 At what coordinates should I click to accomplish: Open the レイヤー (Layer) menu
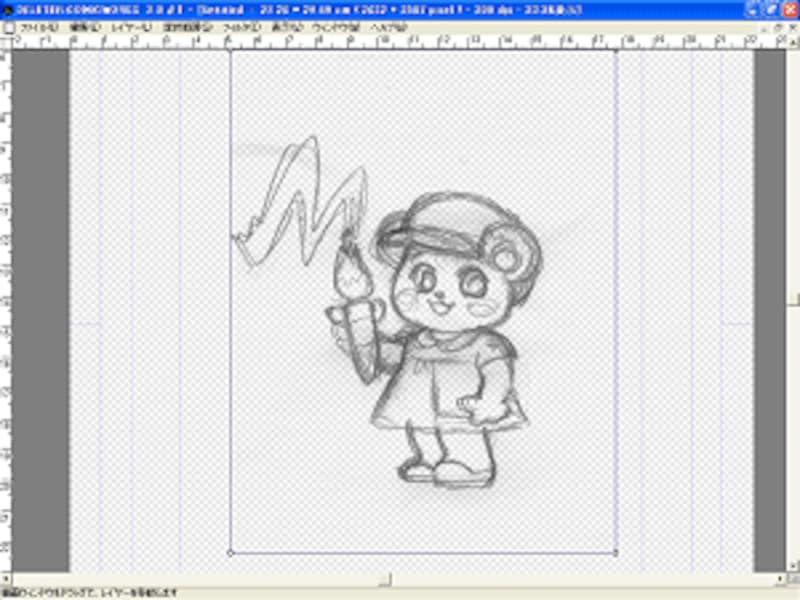click(131, 27)
